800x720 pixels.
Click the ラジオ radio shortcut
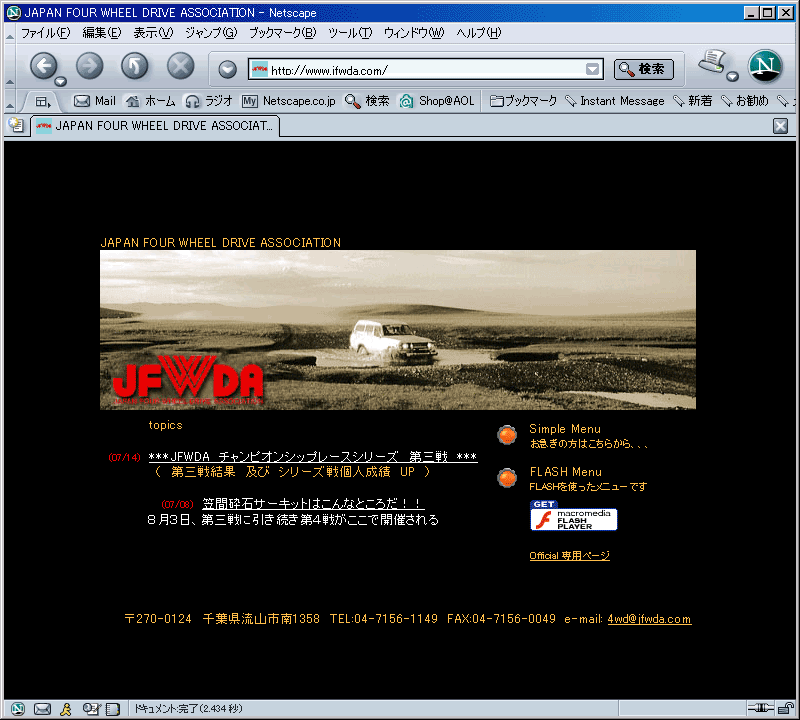coord(209,101)
